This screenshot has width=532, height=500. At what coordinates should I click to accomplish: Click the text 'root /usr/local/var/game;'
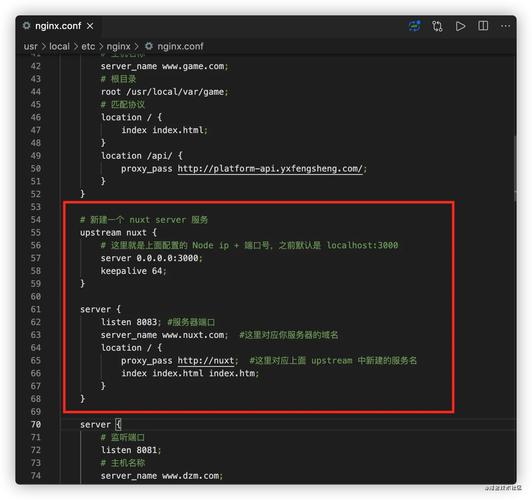click(165, 92)
